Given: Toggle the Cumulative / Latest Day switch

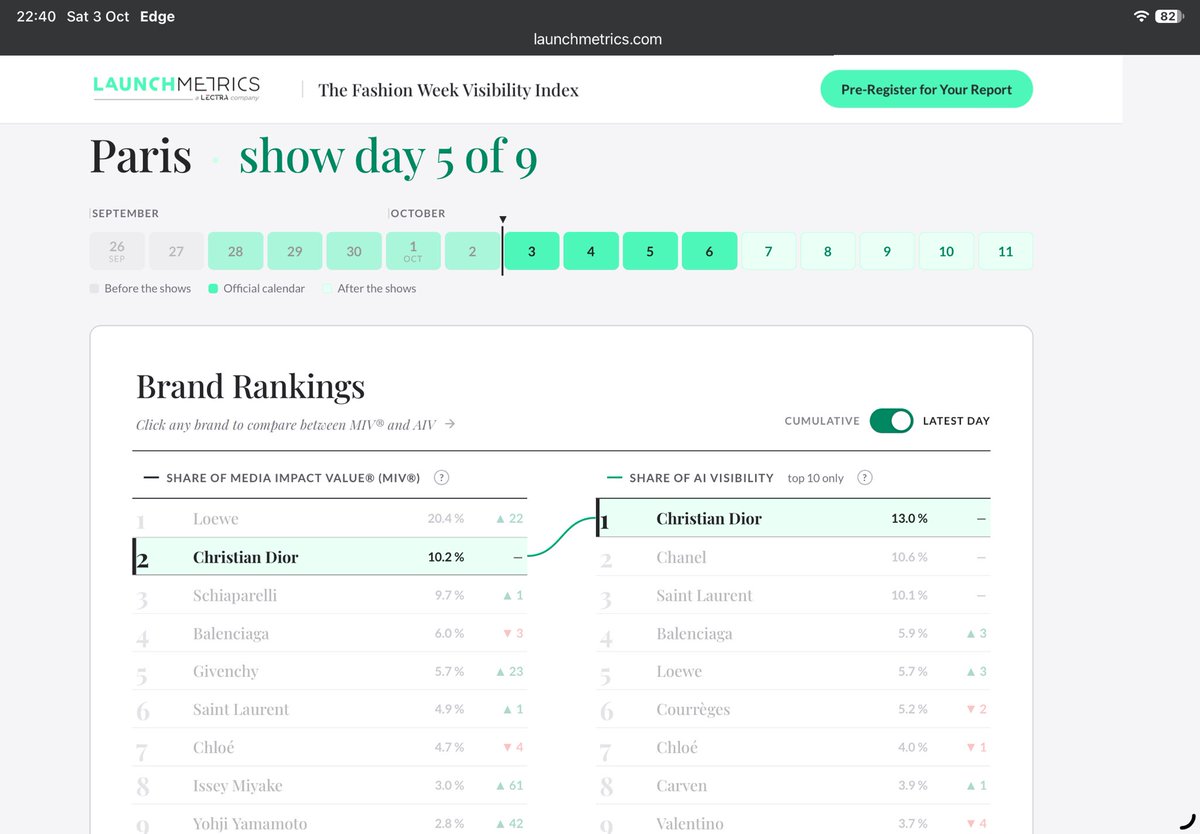Looking at the screenshot, I should pyautogui.click(x=891, y=421).
